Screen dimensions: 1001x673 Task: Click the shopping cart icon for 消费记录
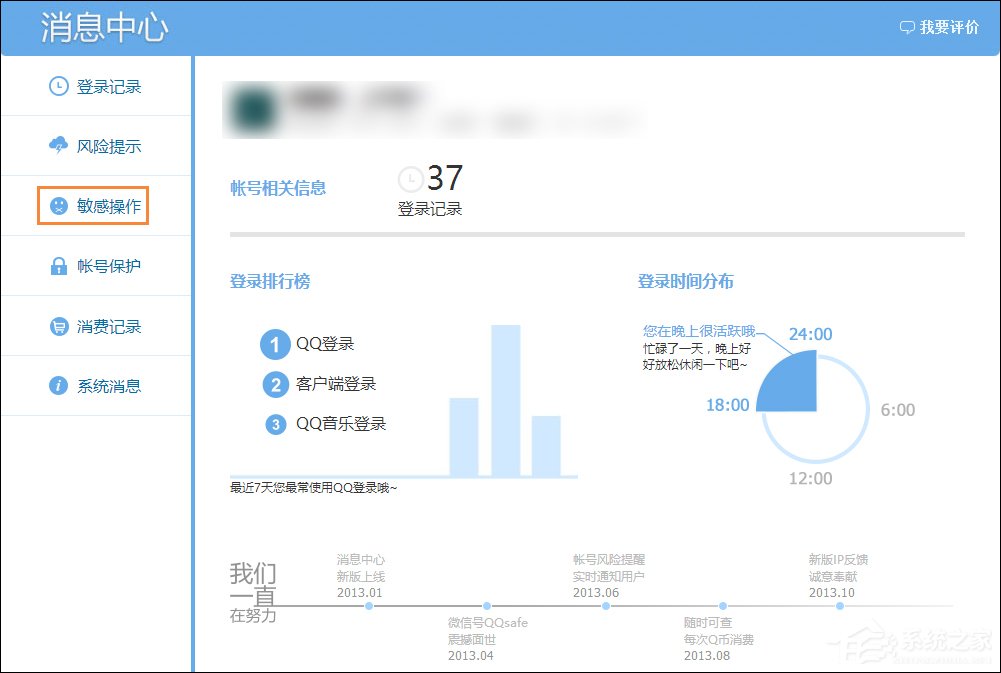click(x=57, y=325)
